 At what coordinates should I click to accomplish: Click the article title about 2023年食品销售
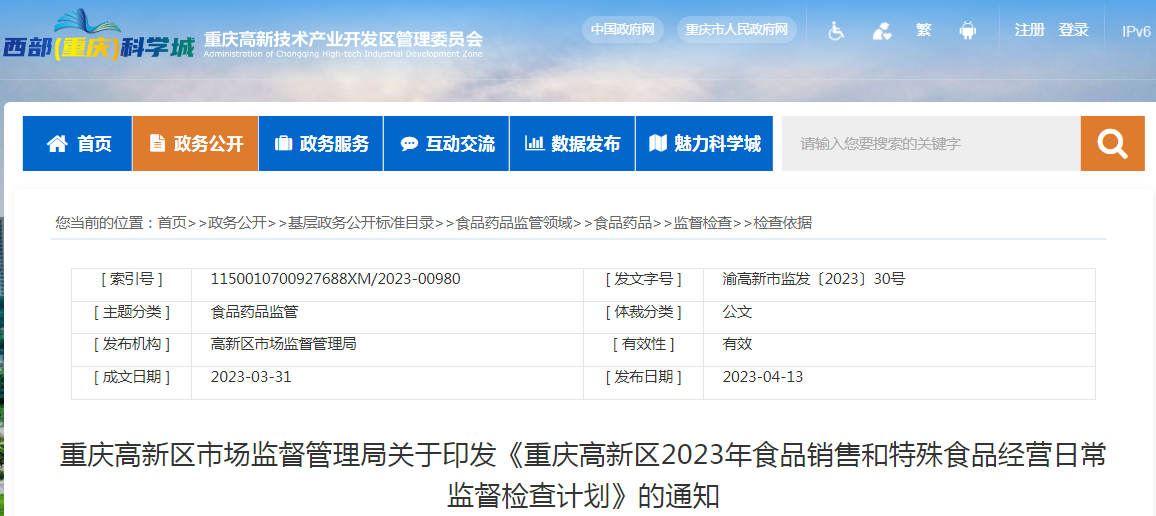(x=582, y=476)
